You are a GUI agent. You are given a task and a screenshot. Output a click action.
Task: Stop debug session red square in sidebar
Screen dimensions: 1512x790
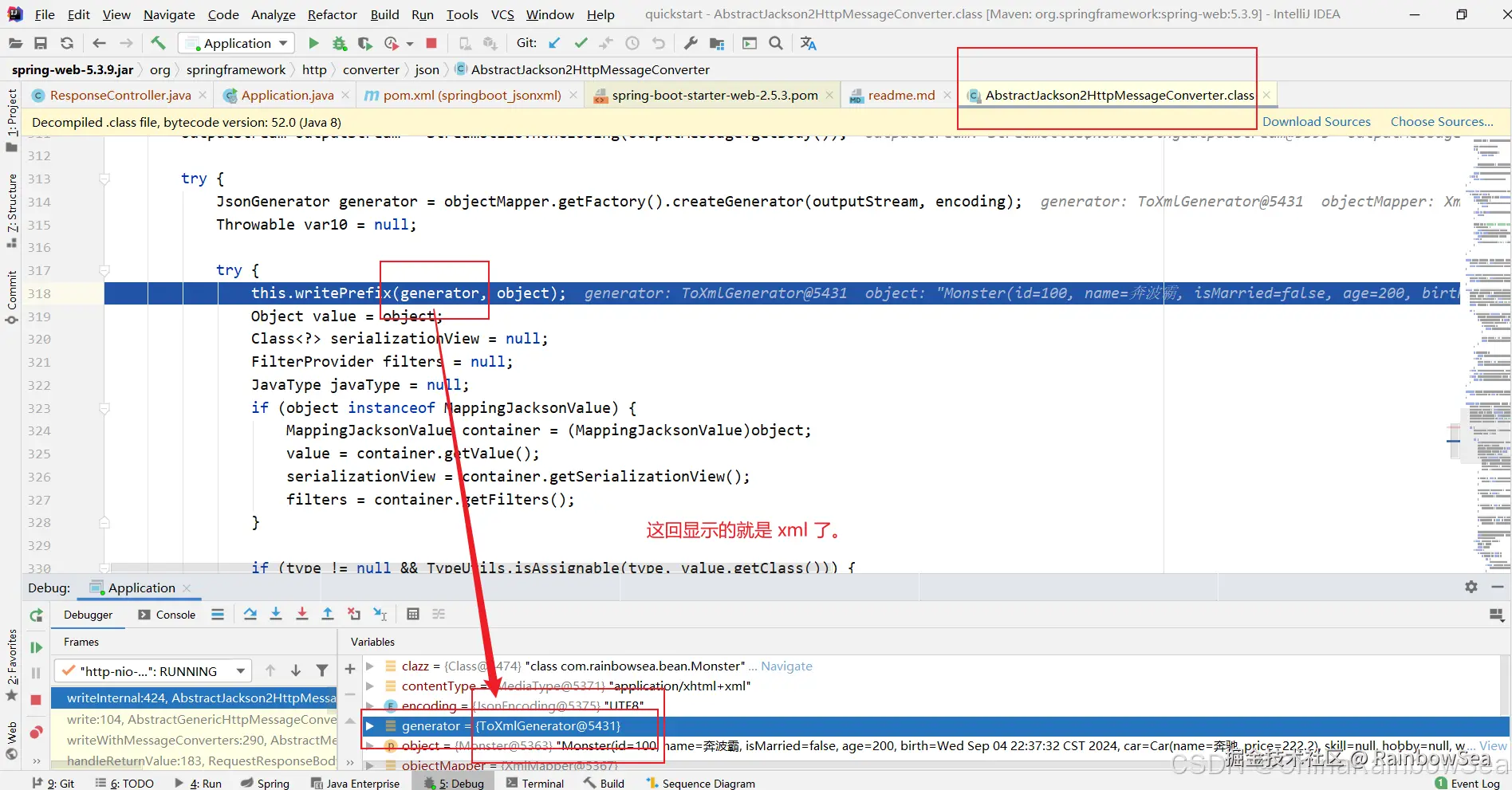36,699
